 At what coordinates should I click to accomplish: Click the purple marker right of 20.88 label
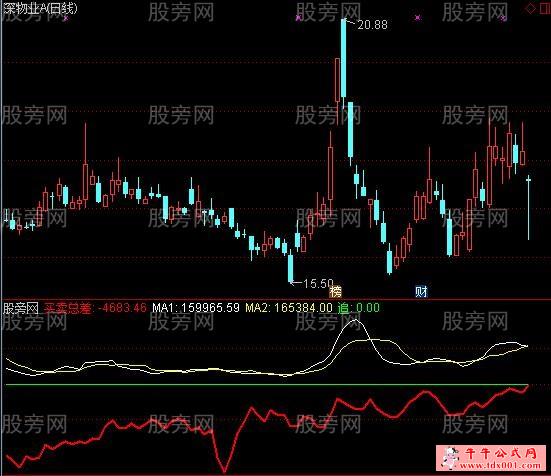[x=417, y=18]
